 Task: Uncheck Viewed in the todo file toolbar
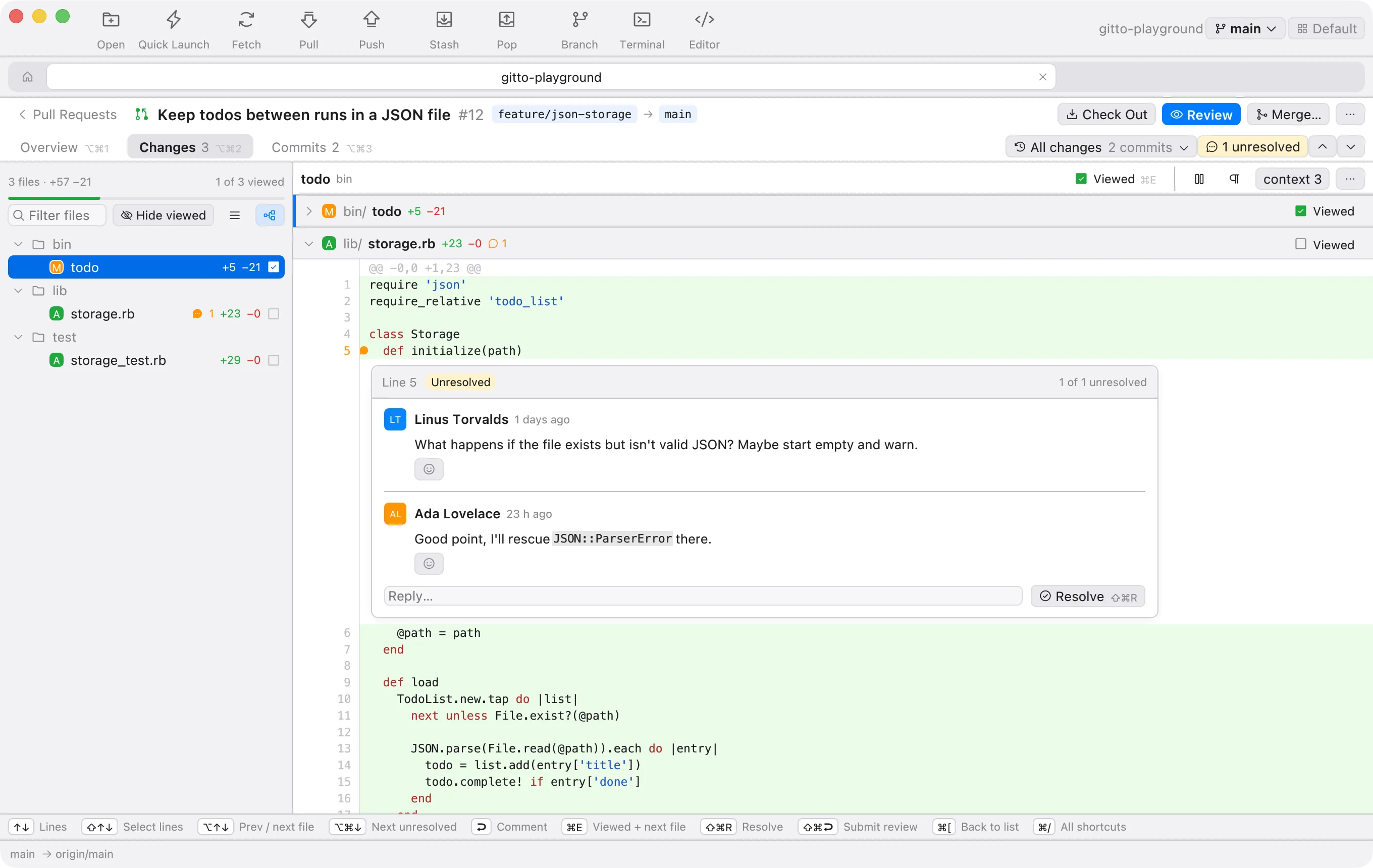click(x=1081, y=180)
